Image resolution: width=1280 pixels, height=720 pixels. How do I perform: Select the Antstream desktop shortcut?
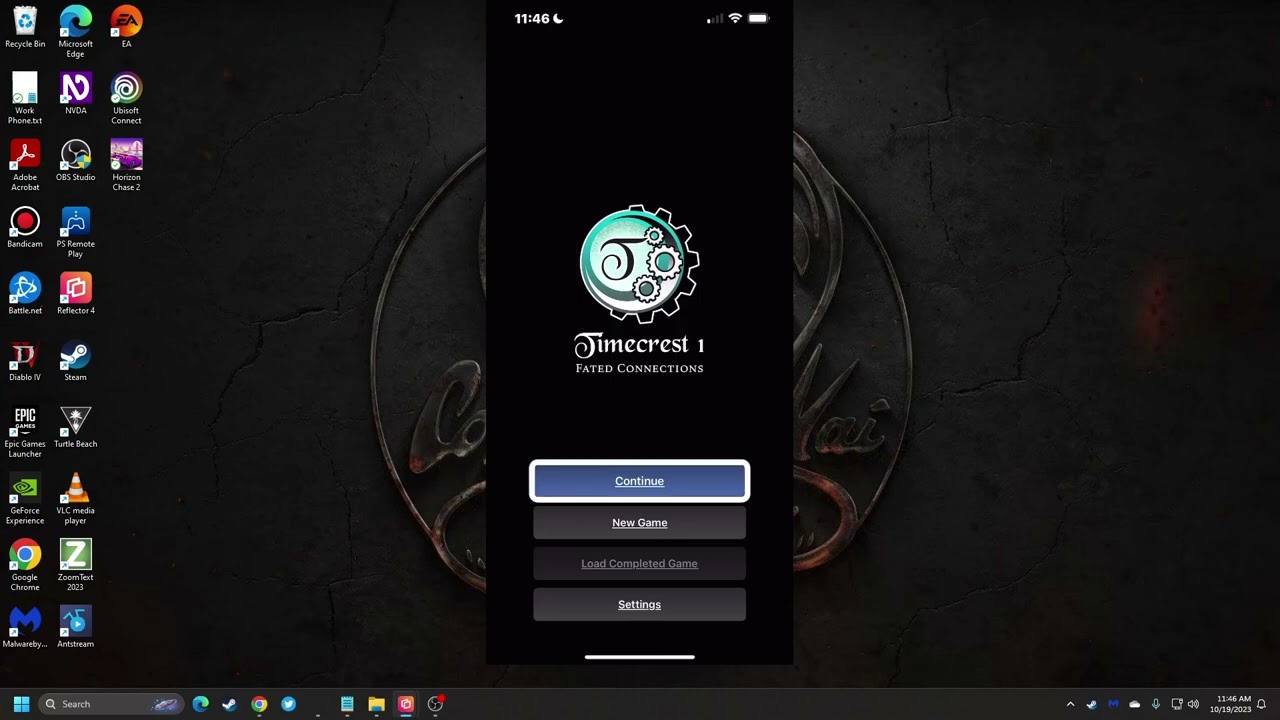pyautogui.click(x=75, y=627)
